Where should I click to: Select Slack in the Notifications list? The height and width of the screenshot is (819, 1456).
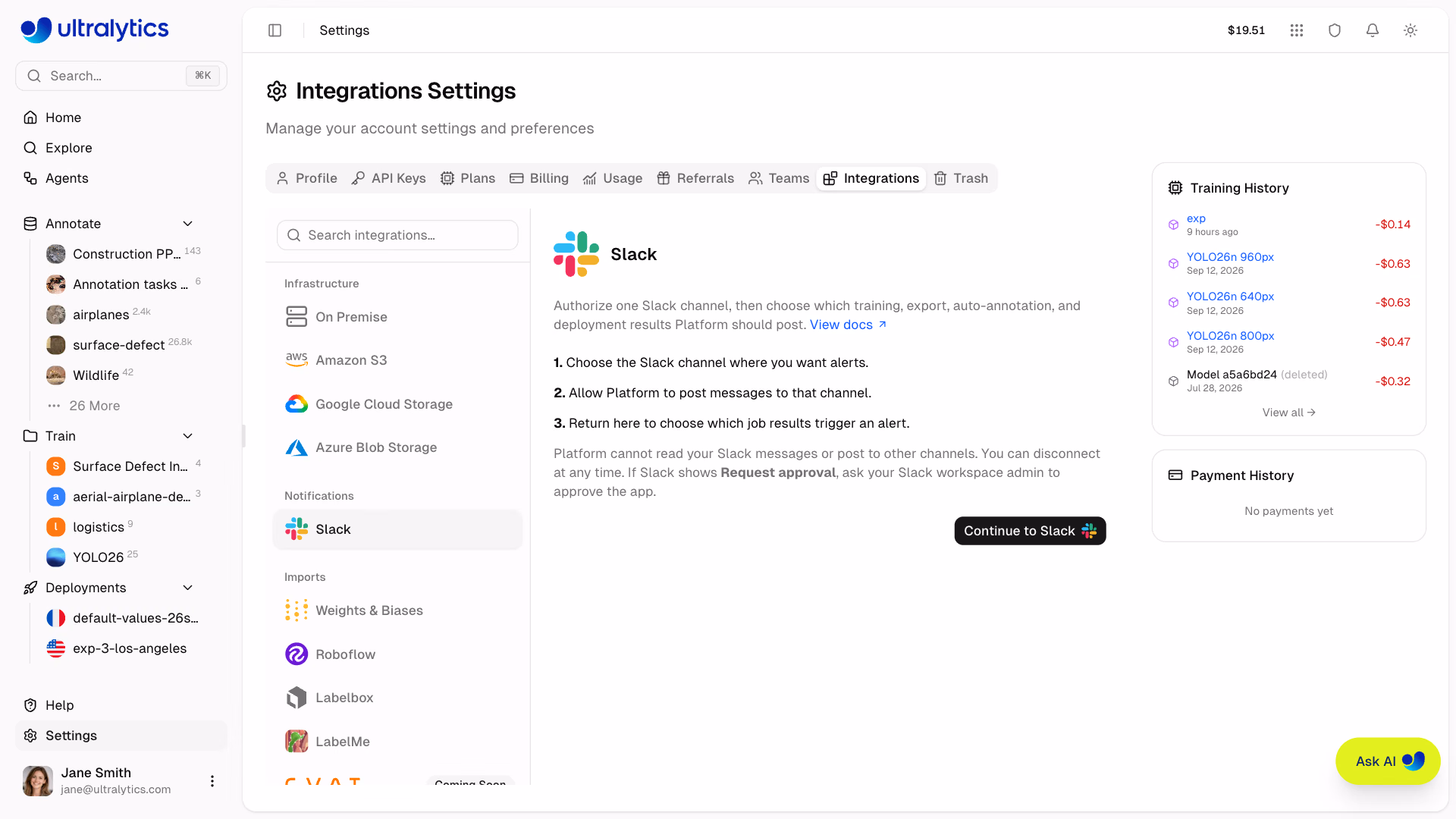click(397, 529)
